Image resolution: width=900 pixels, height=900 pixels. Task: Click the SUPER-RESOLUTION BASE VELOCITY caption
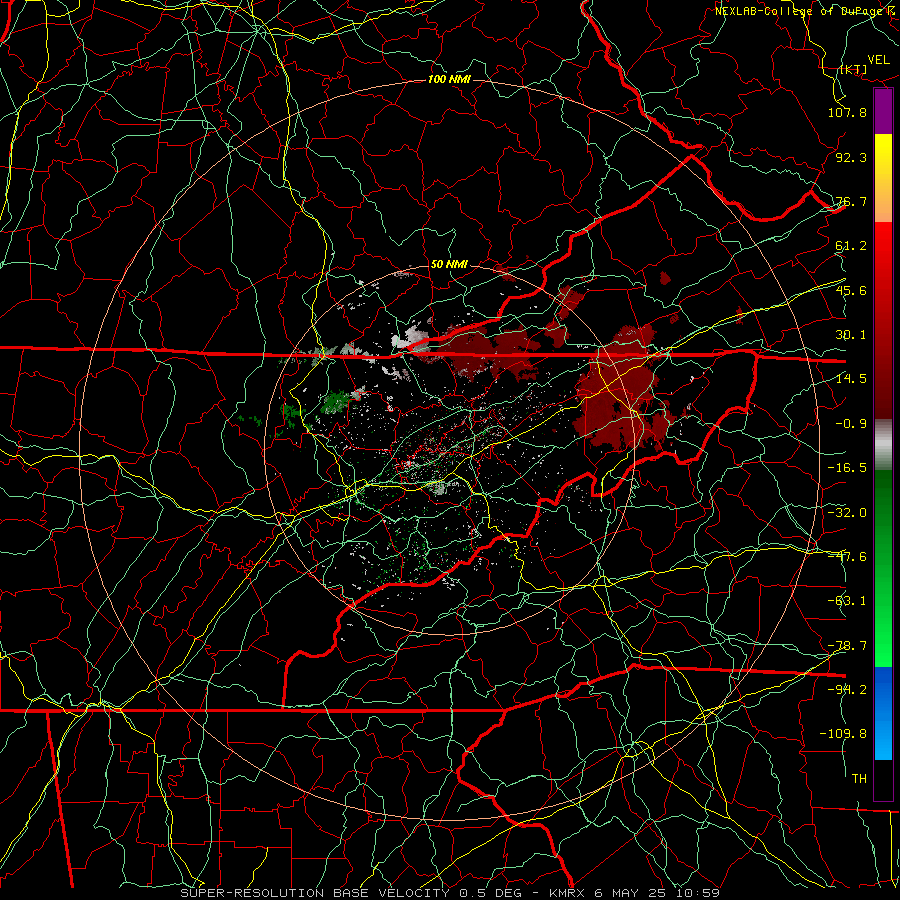[x=315, y=893]
